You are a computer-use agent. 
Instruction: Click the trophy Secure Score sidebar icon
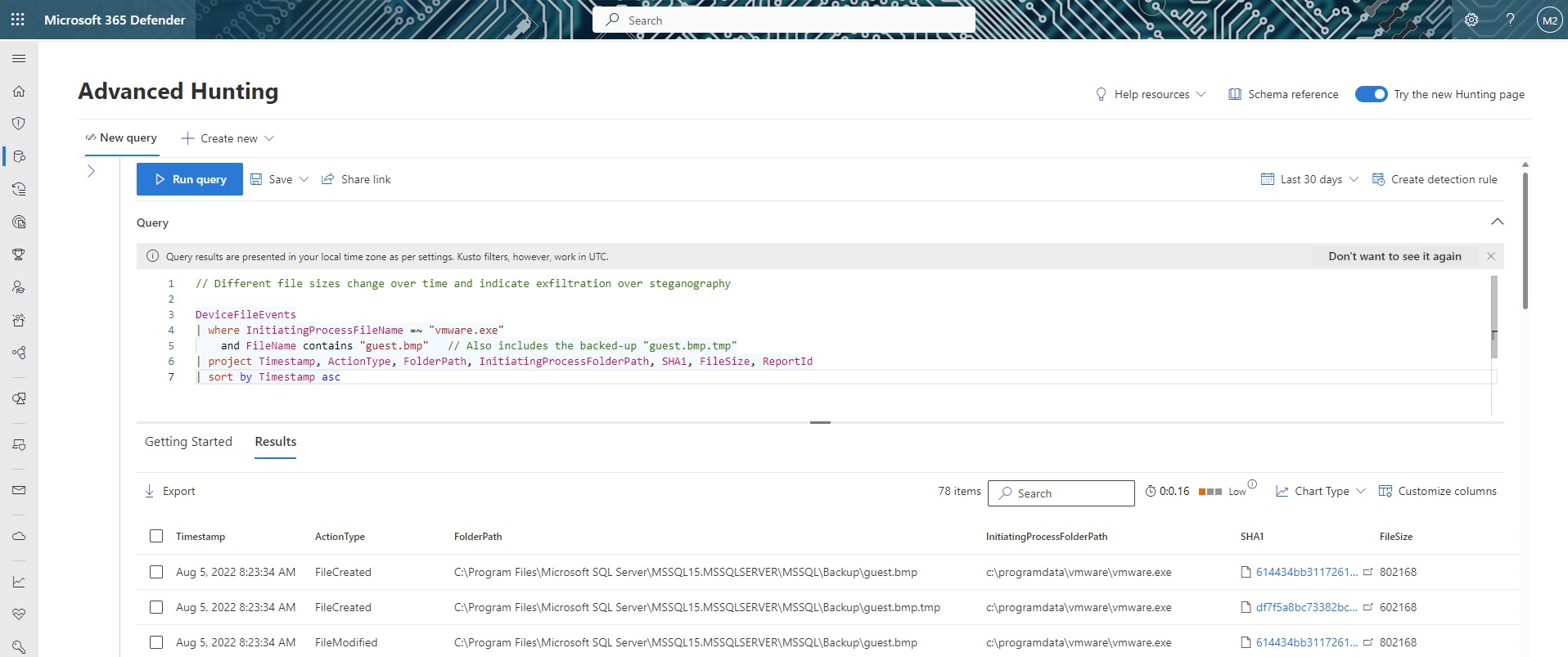tap(19, 254)
